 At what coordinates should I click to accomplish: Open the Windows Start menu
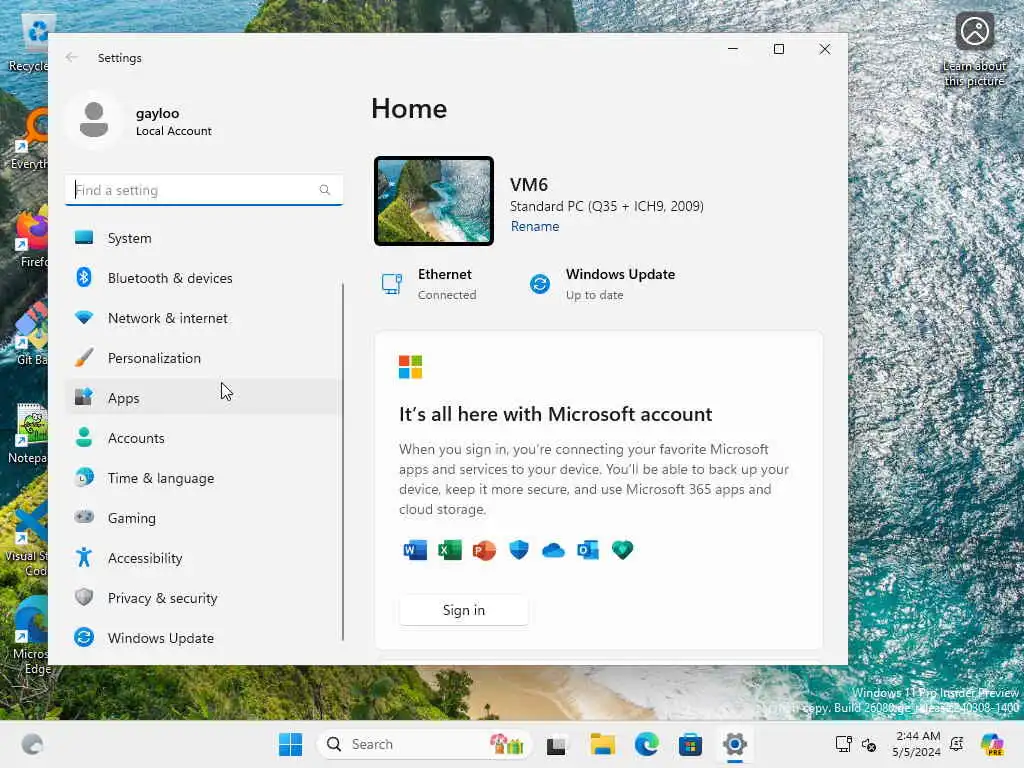coord(291,744)
